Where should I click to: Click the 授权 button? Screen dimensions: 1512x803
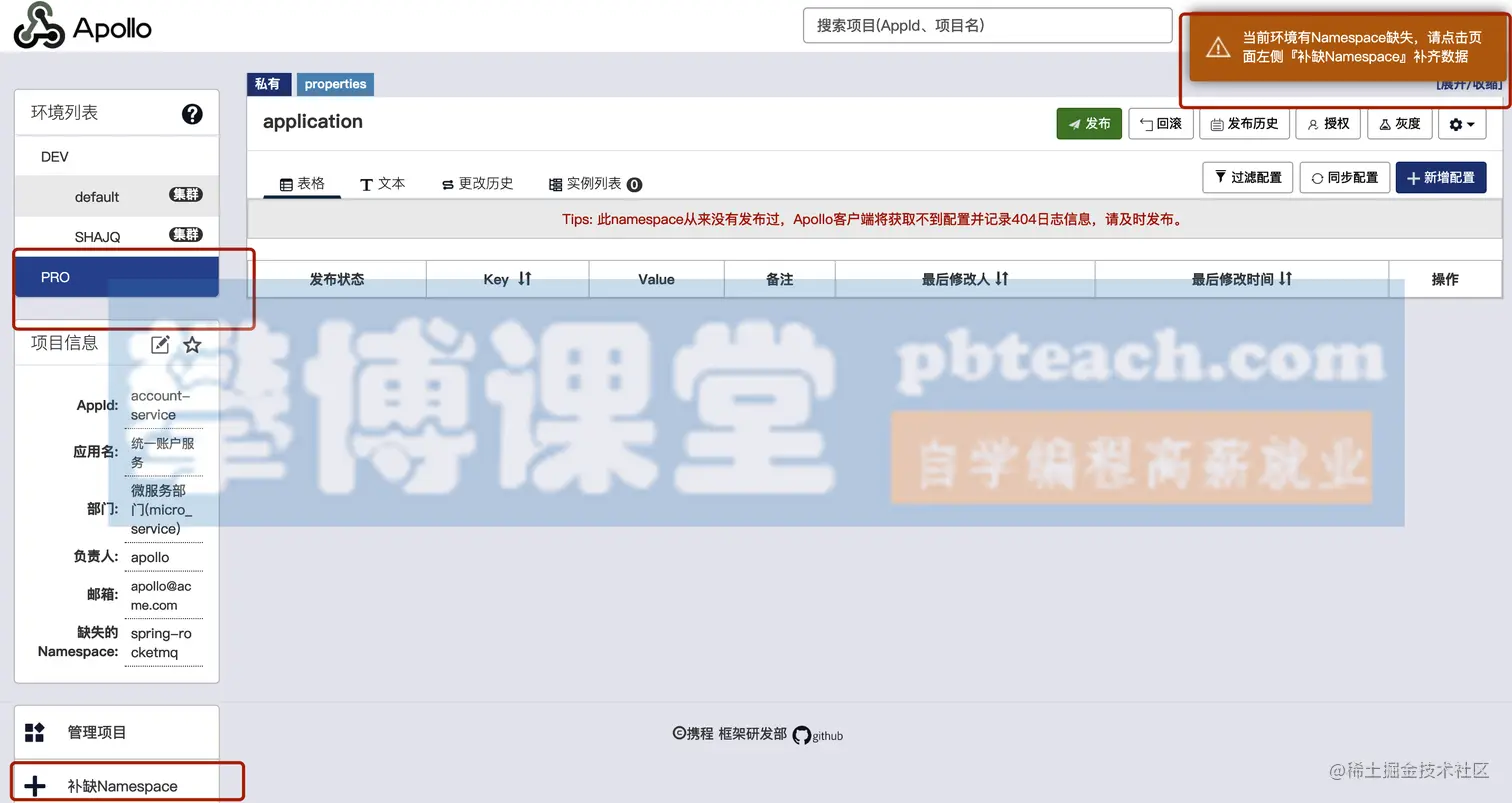coord(1328,124)
